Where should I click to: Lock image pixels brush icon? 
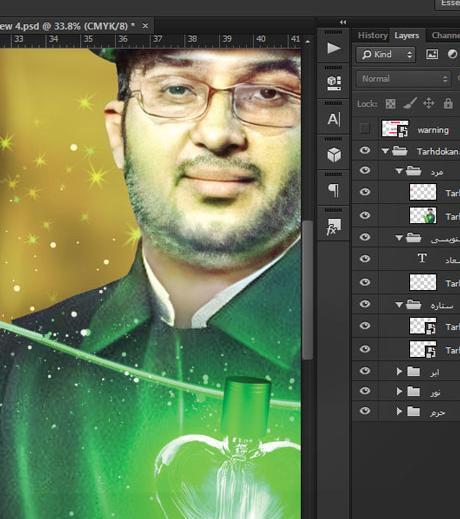[x=410, y=103]
